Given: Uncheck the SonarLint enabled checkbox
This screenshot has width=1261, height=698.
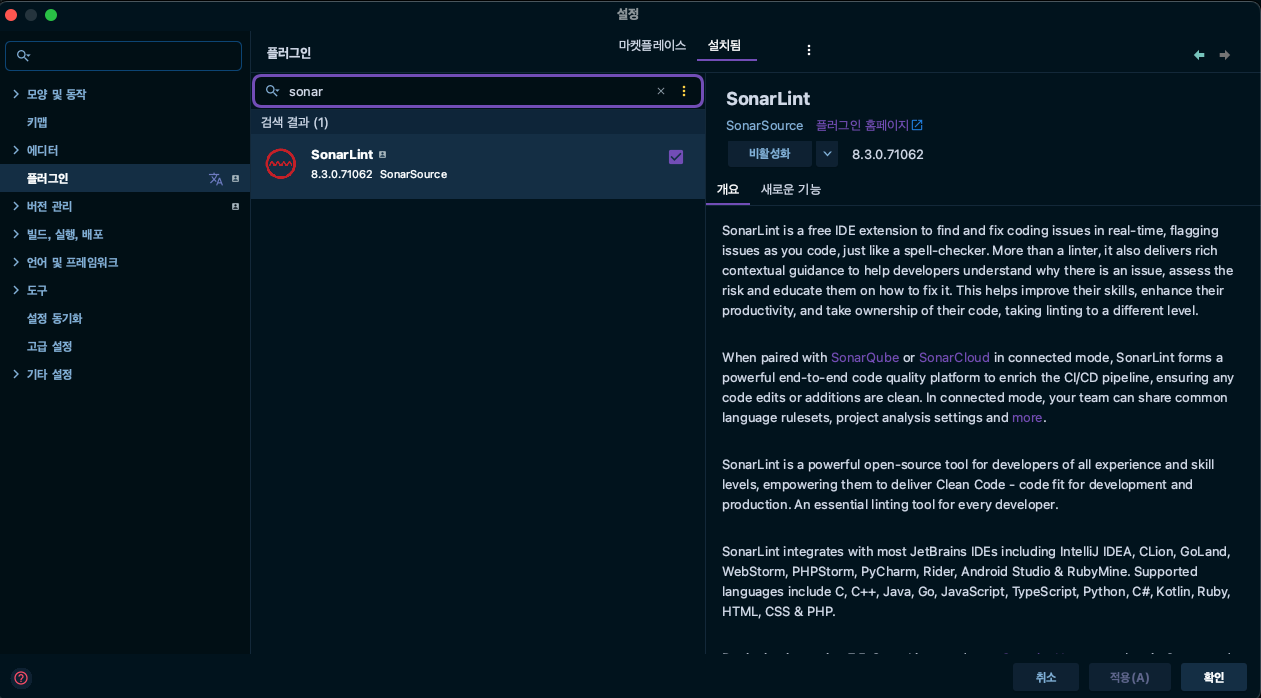Looking at the screenshot, I should 676,157.
